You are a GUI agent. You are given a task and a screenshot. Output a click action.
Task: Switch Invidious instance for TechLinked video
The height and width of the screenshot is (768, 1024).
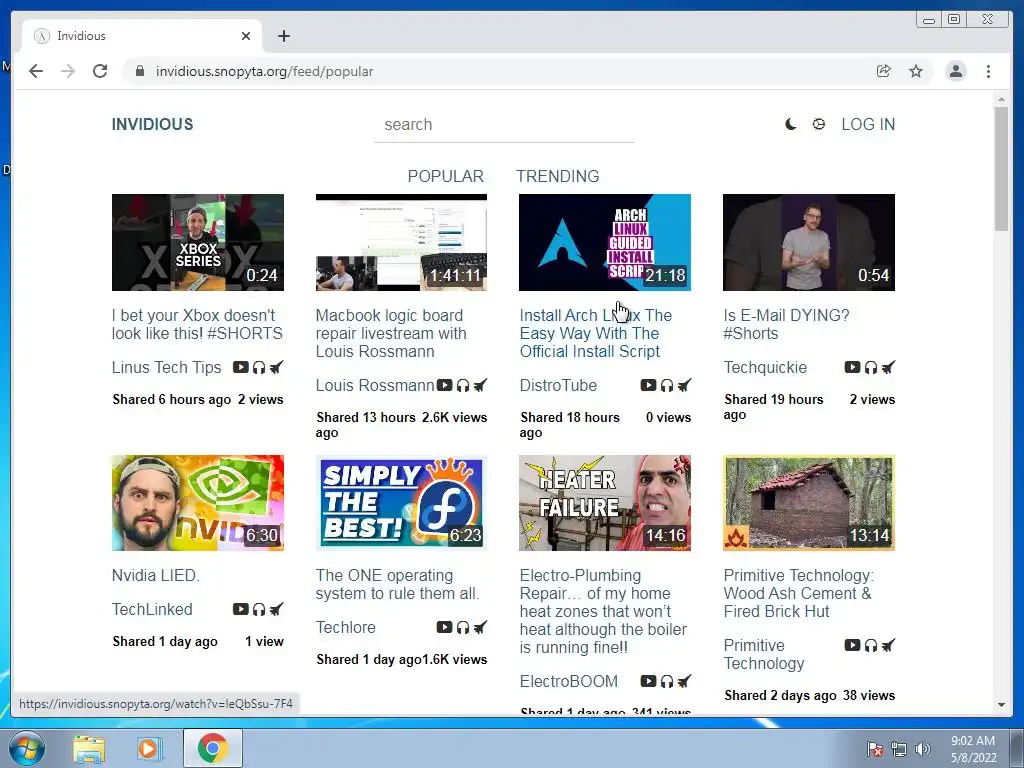coord(277,609)
